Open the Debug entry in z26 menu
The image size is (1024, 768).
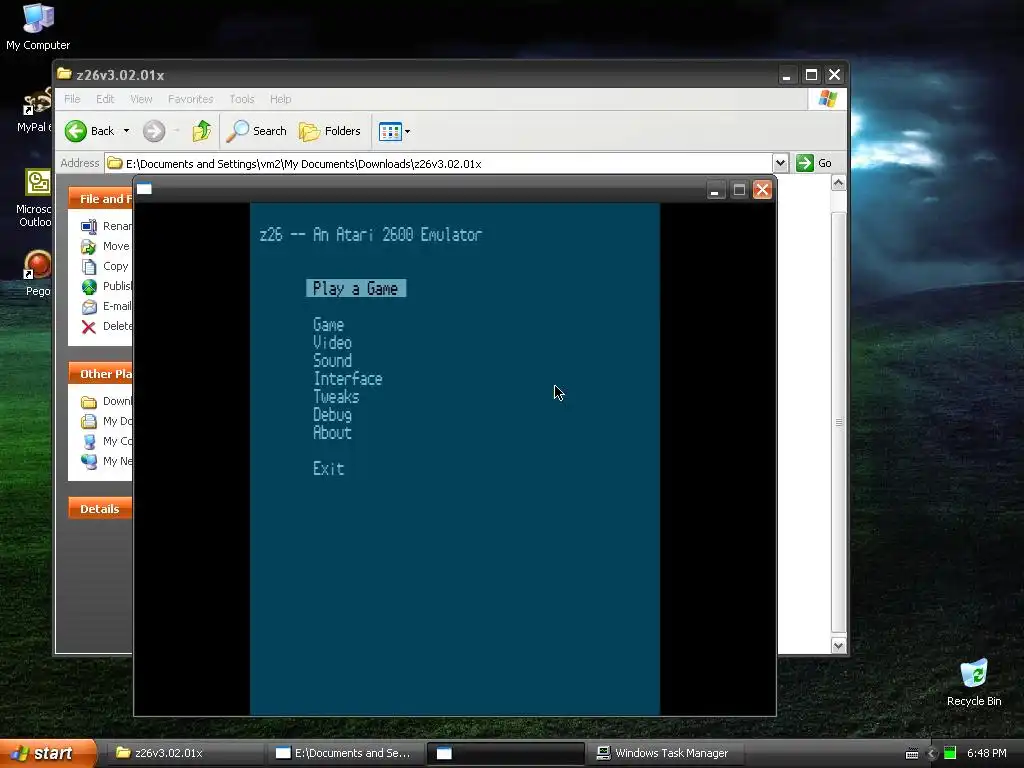click(332, 415)
